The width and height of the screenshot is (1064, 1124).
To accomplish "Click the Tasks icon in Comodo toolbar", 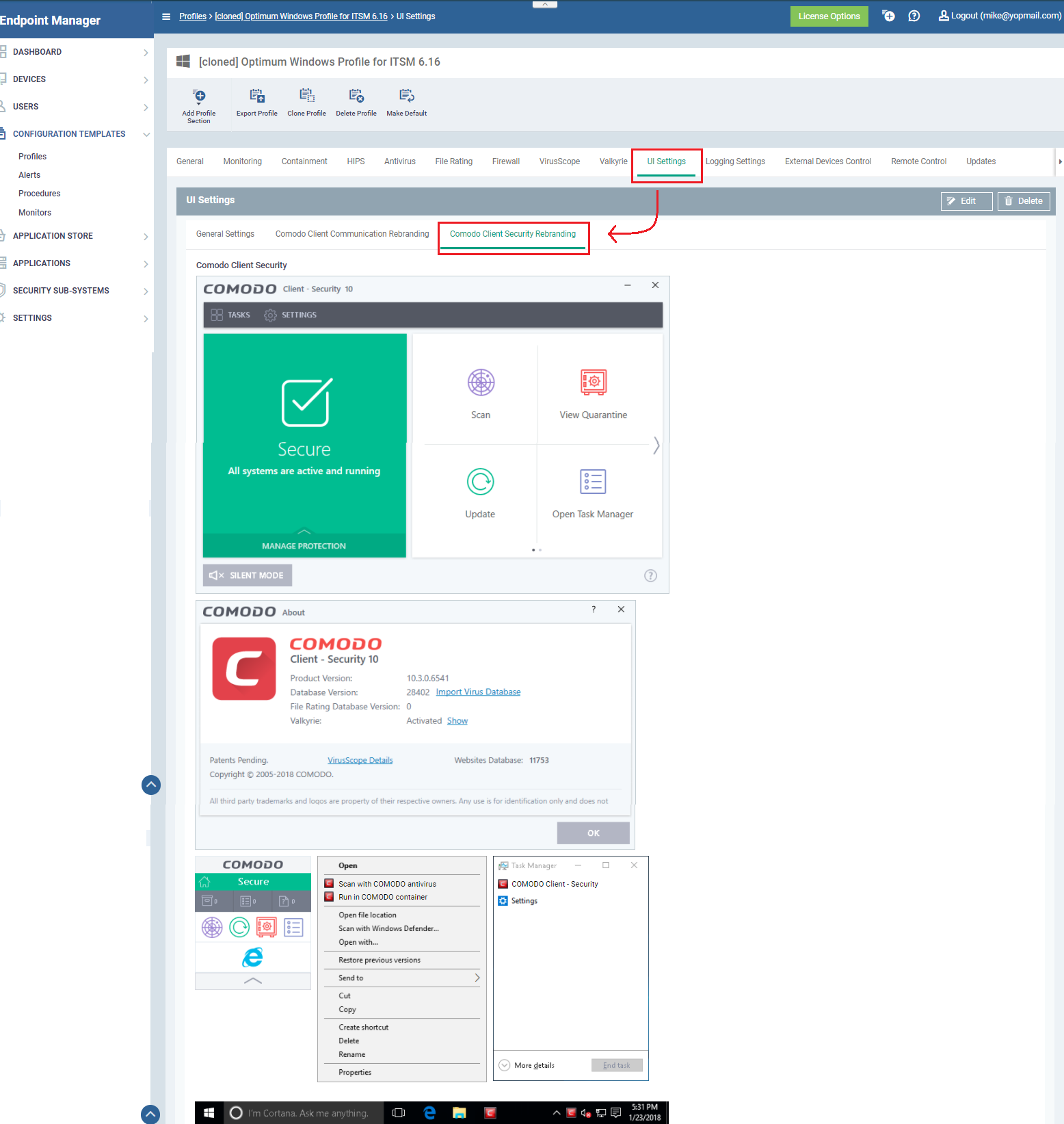I will [x=217, y=315].
